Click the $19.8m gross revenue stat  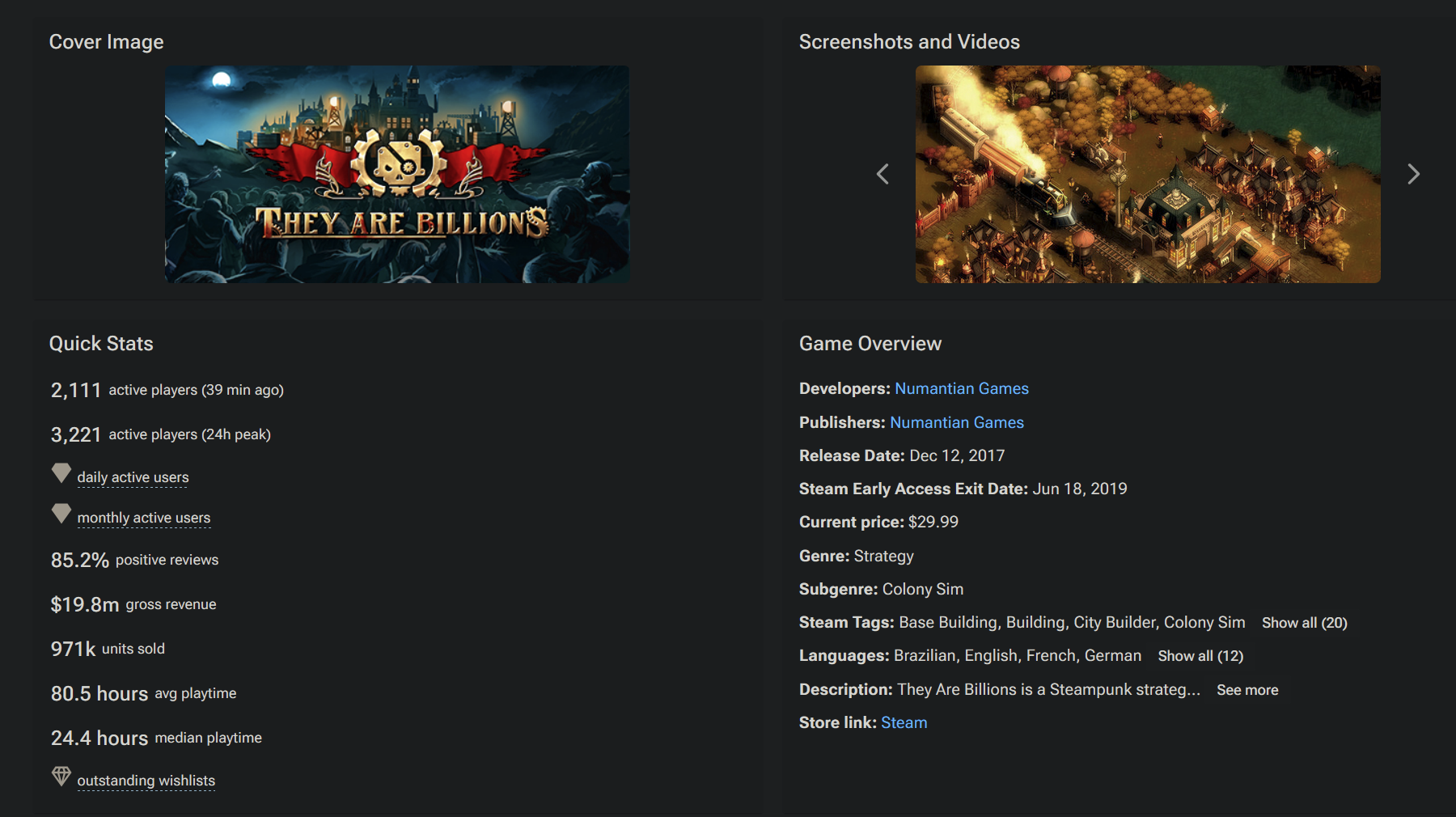click(x=133, y=604)
